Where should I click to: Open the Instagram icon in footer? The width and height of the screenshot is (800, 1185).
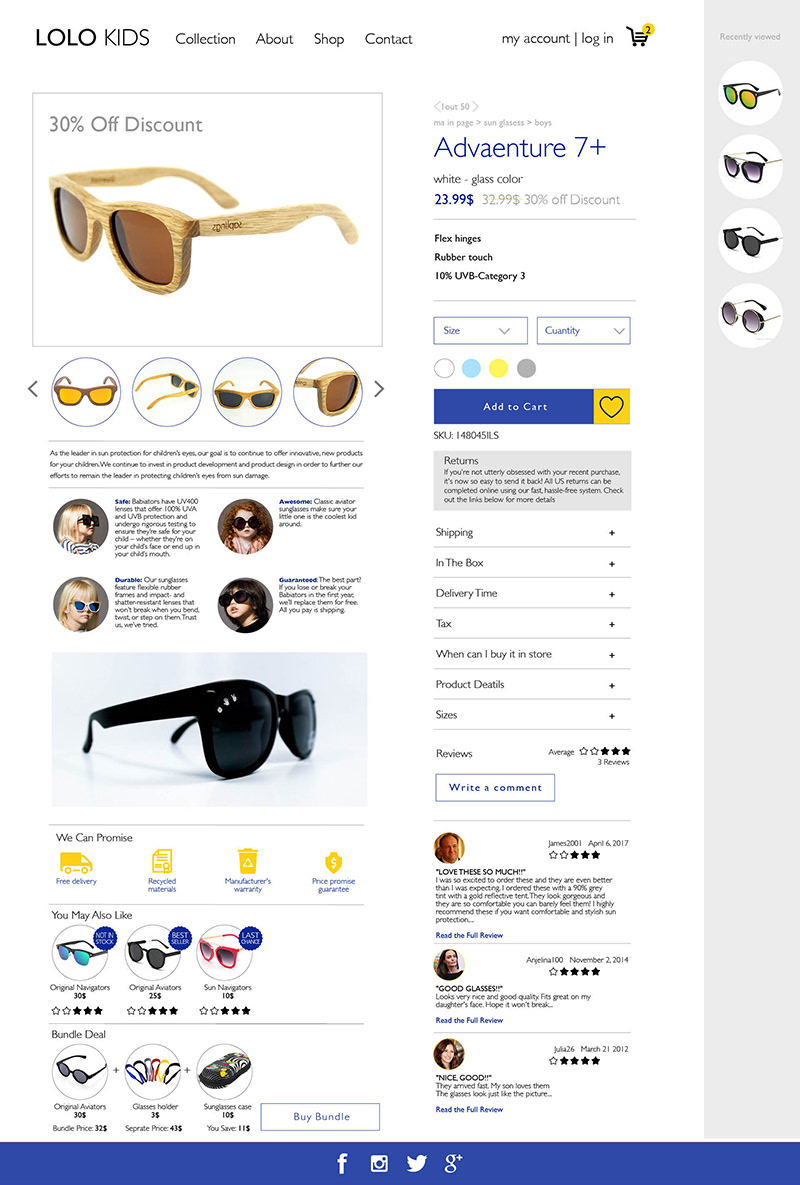(x=379, y=1163)
